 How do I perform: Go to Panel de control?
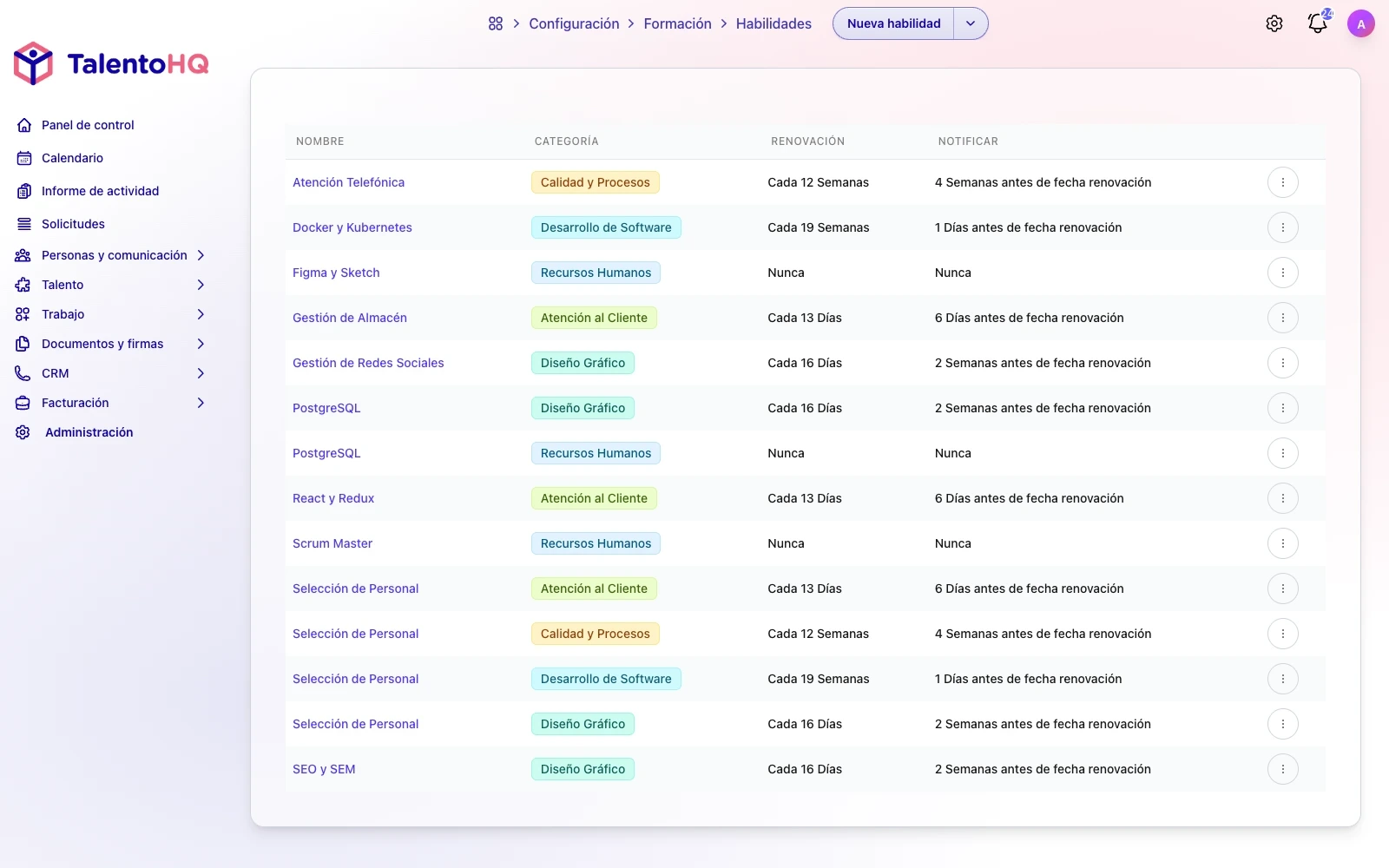[x=88, y=125]
